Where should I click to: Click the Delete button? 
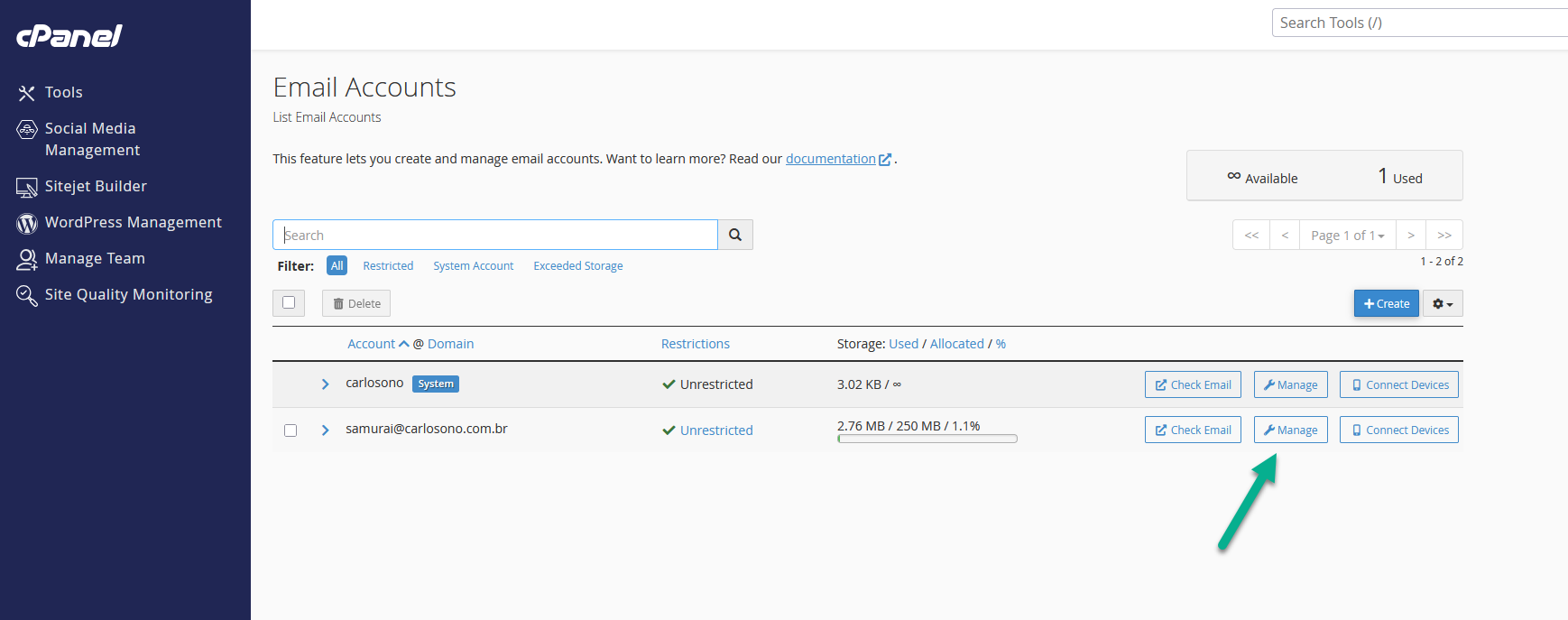point(356,303)
